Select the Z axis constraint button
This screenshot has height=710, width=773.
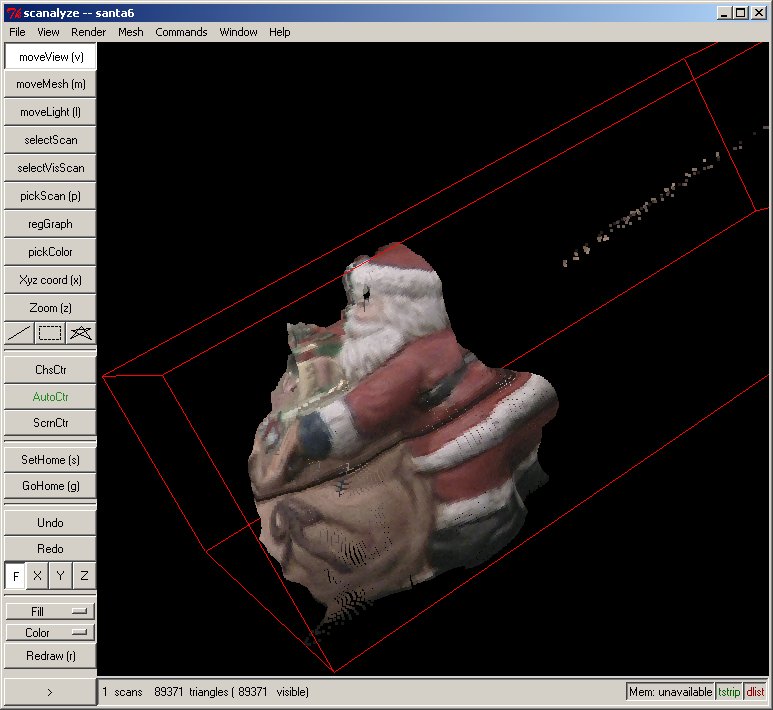click(x=84, y=577)
